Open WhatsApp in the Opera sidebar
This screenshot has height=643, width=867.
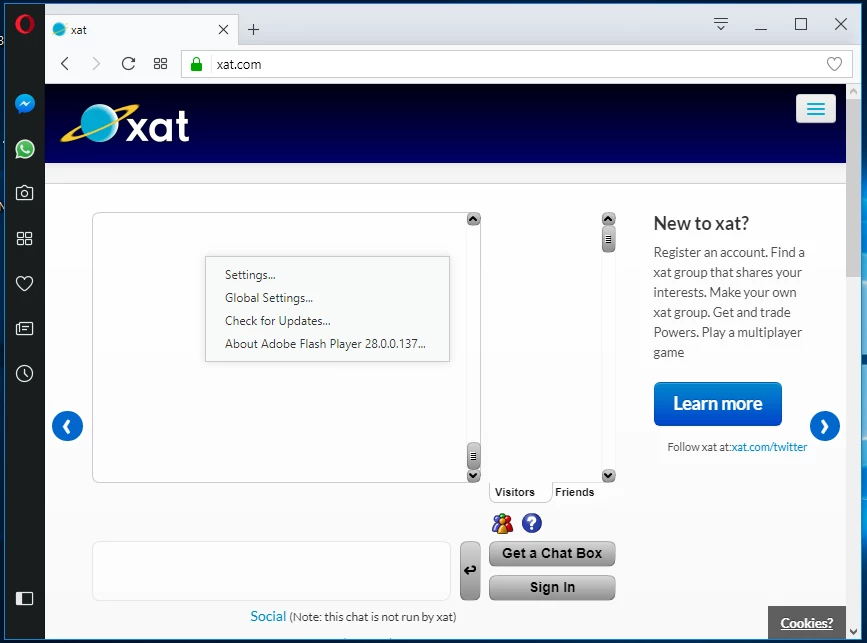point(24,149)
